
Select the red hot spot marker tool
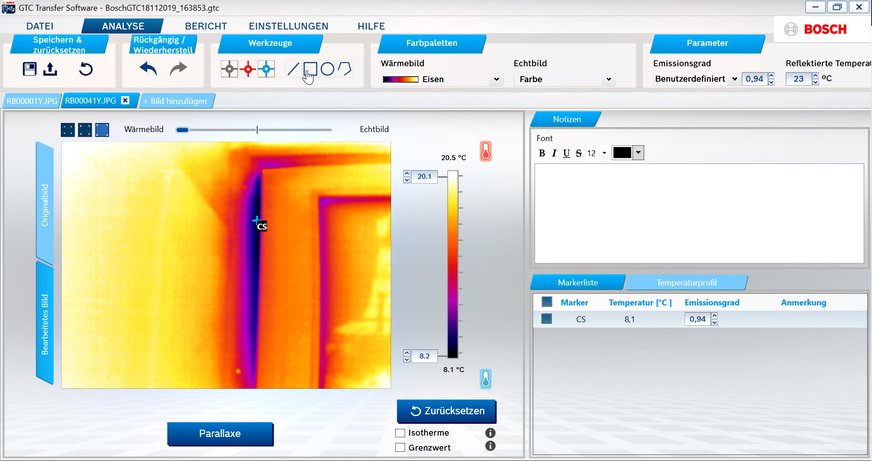(x=248, y=69)
